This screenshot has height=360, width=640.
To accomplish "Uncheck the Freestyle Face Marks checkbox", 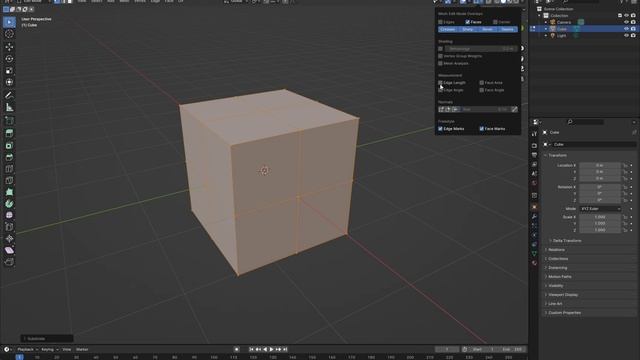I will [x=482, y=129].
